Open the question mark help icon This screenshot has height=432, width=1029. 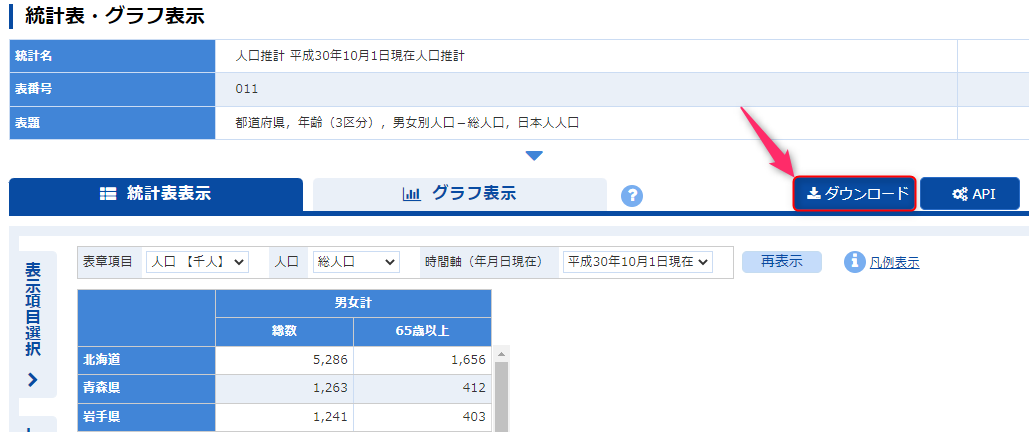coord(631,196)
